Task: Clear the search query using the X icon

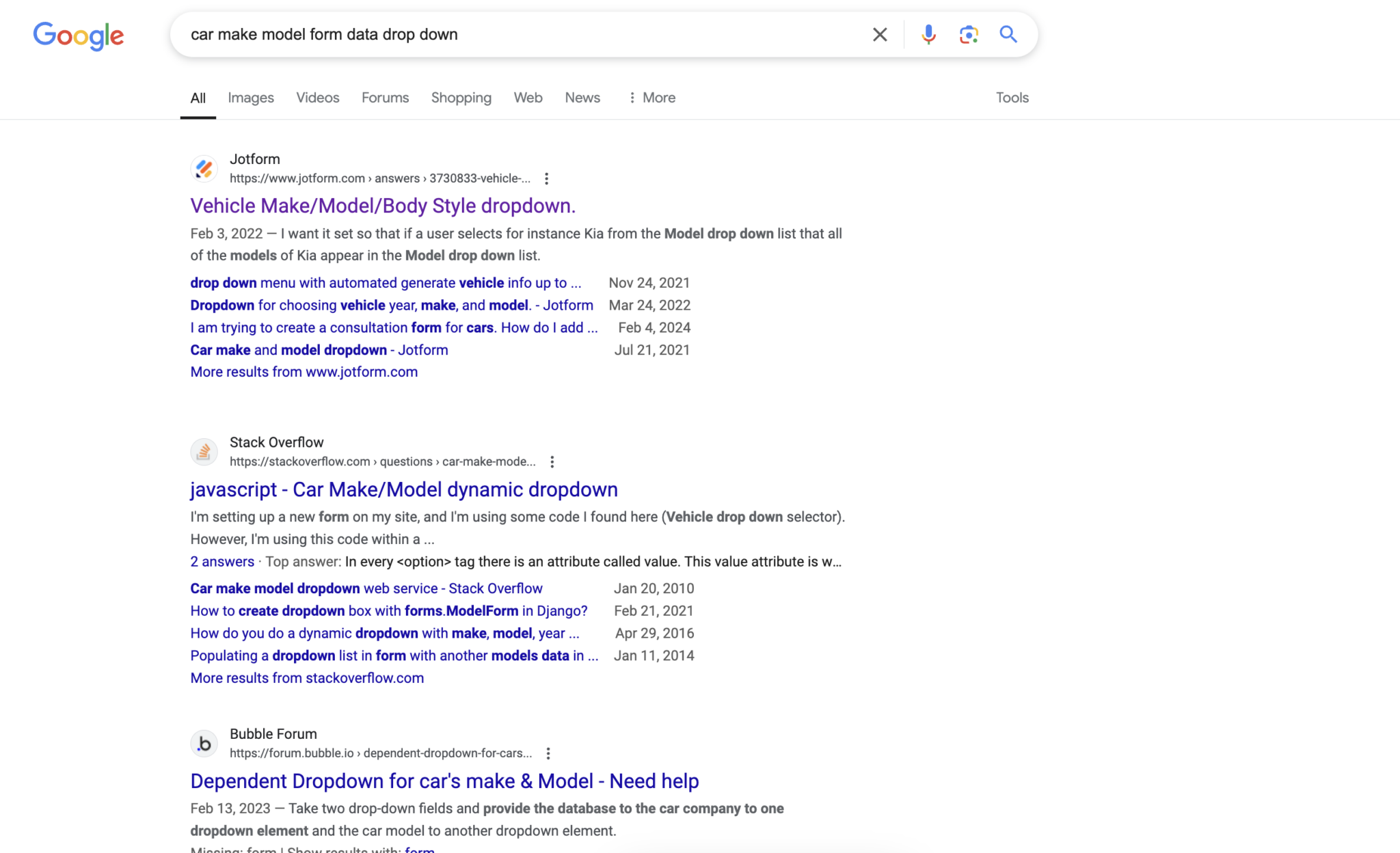Action: [880, 34]
